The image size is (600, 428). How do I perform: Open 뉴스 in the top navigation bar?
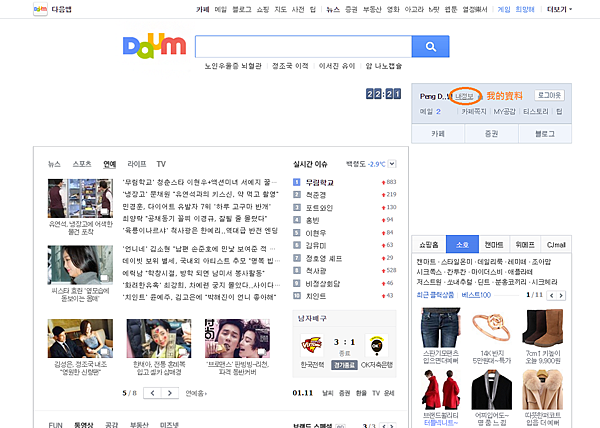tap(333, 9)
